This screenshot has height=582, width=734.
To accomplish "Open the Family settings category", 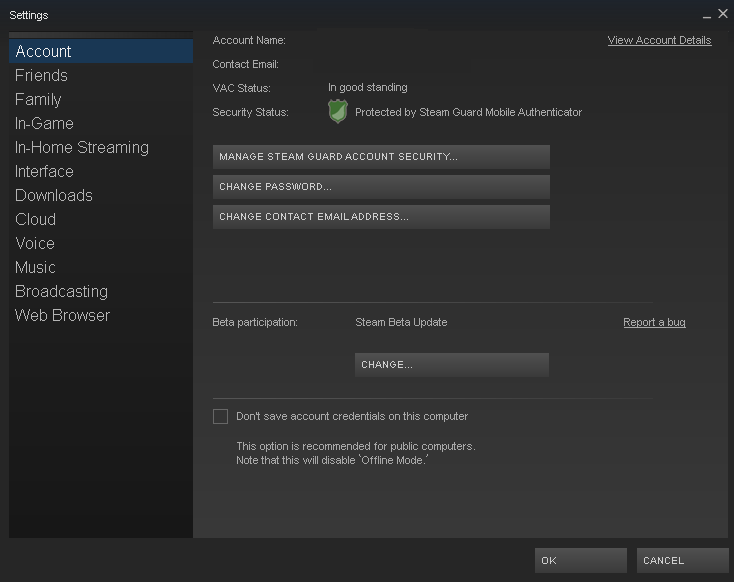I will pyautogui.click(x=101, y=99).
